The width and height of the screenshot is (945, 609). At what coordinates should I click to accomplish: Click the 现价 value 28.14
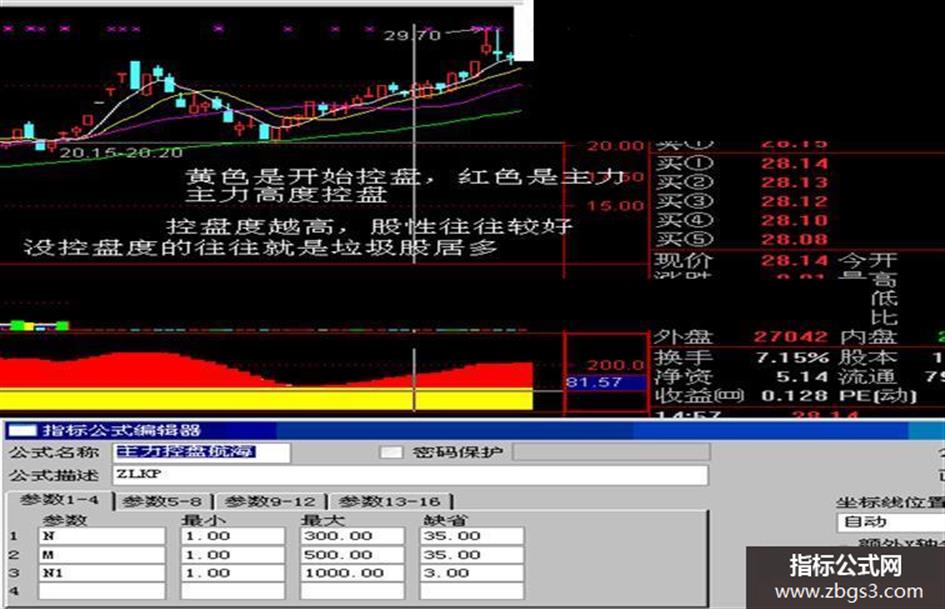(x=794, y=260)
